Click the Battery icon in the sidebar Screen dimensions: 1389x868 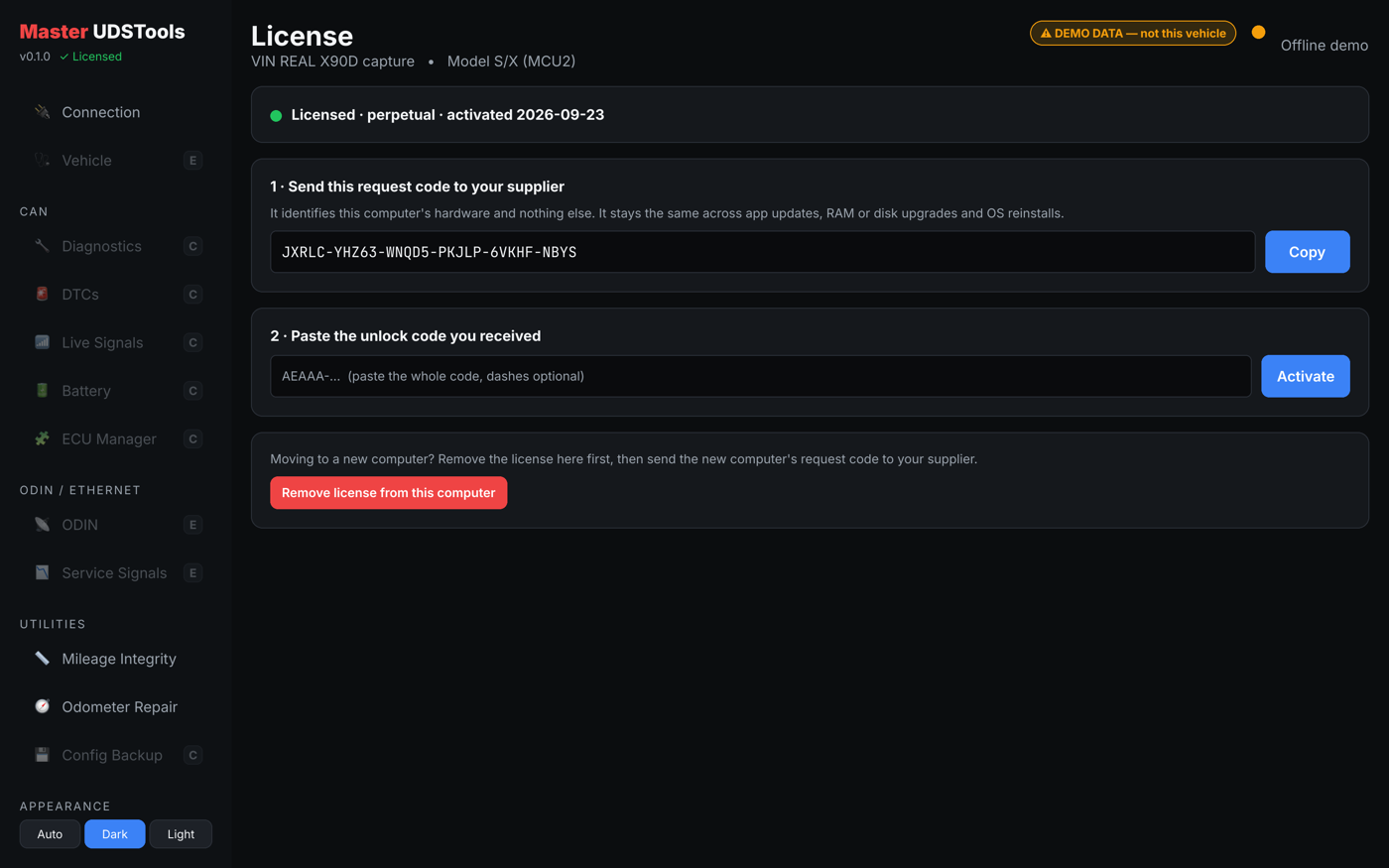[42, 390]
